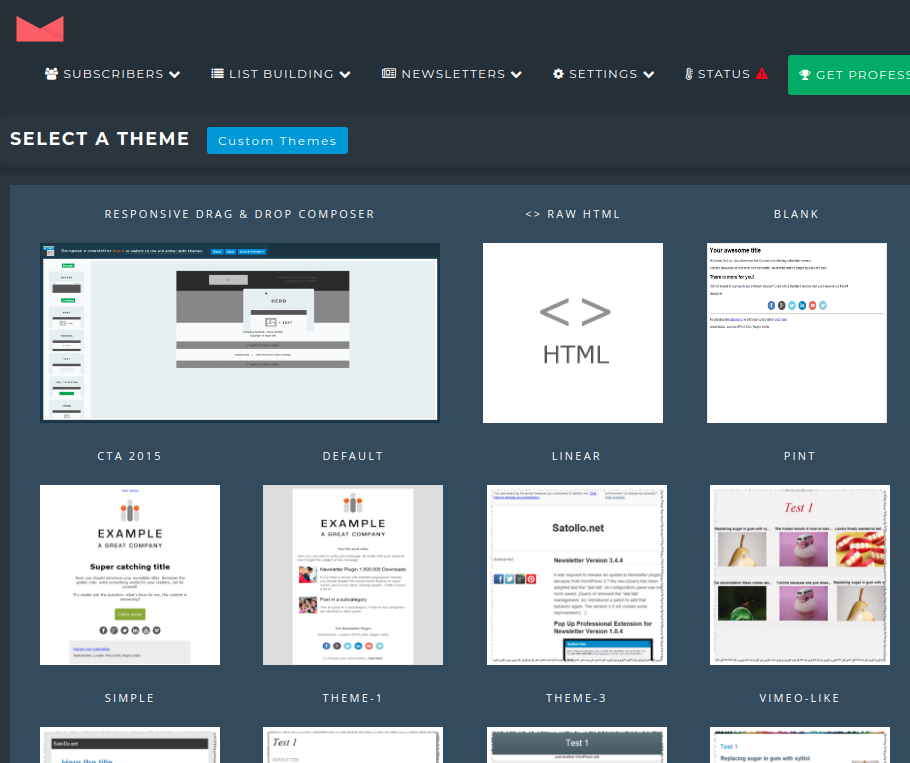Screen dimensions: 910x763
Task: Click the List Building list icon
Action: click(x=218, y=74)
